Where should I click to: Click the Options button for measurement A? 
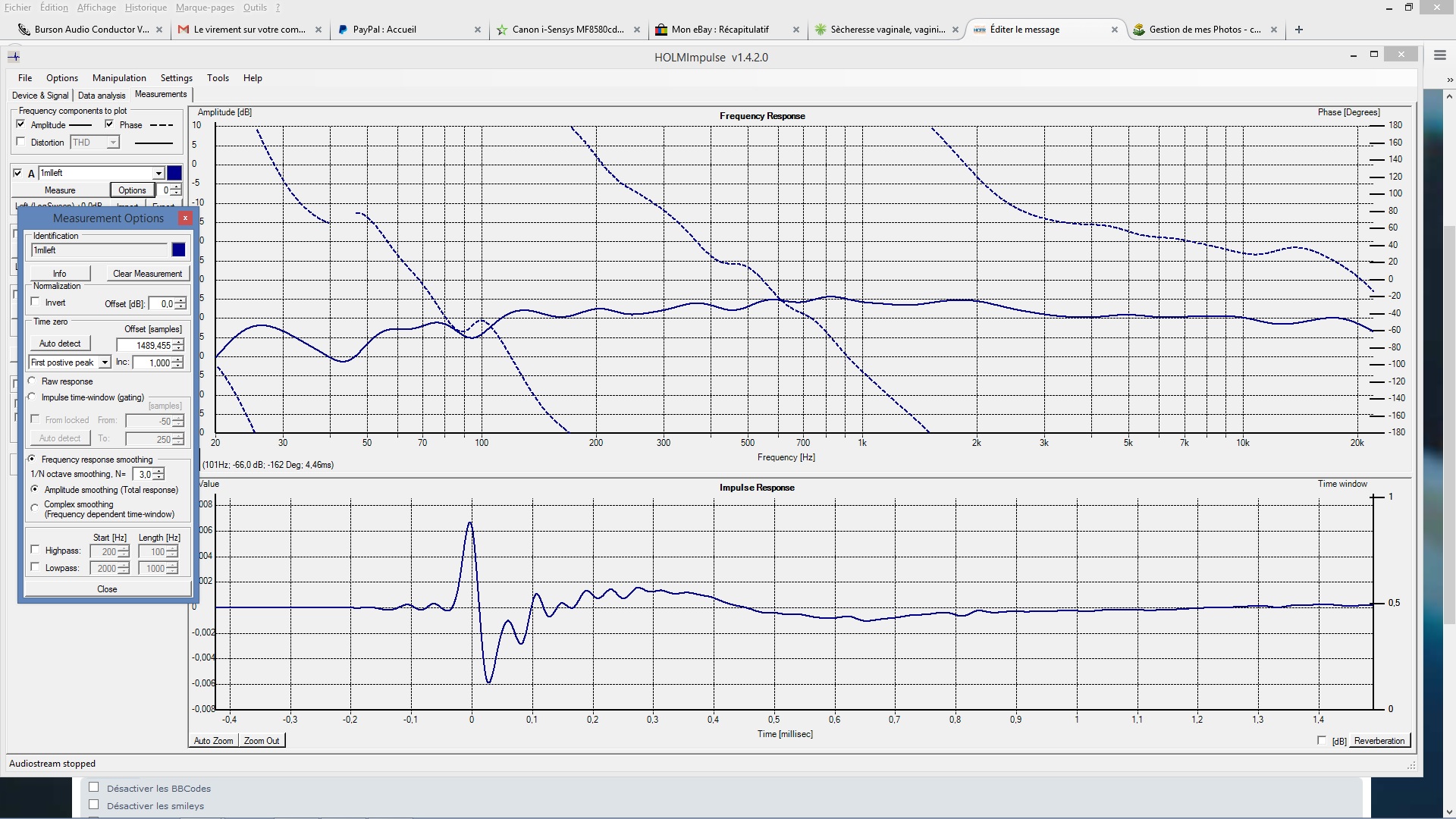coord(132,190)
